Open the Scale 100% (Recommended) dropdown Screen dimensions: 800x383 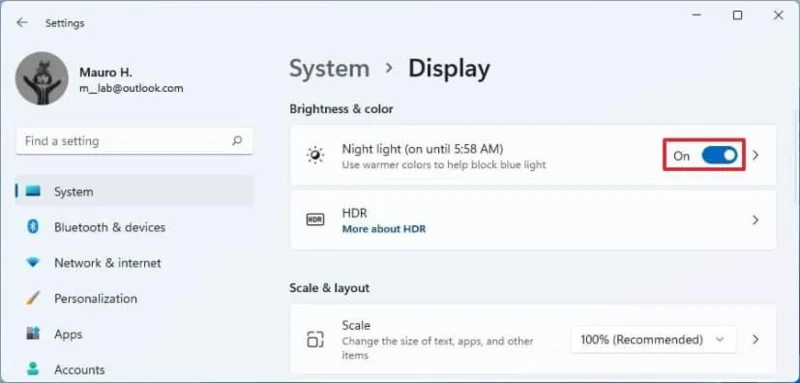click(654, 340)
